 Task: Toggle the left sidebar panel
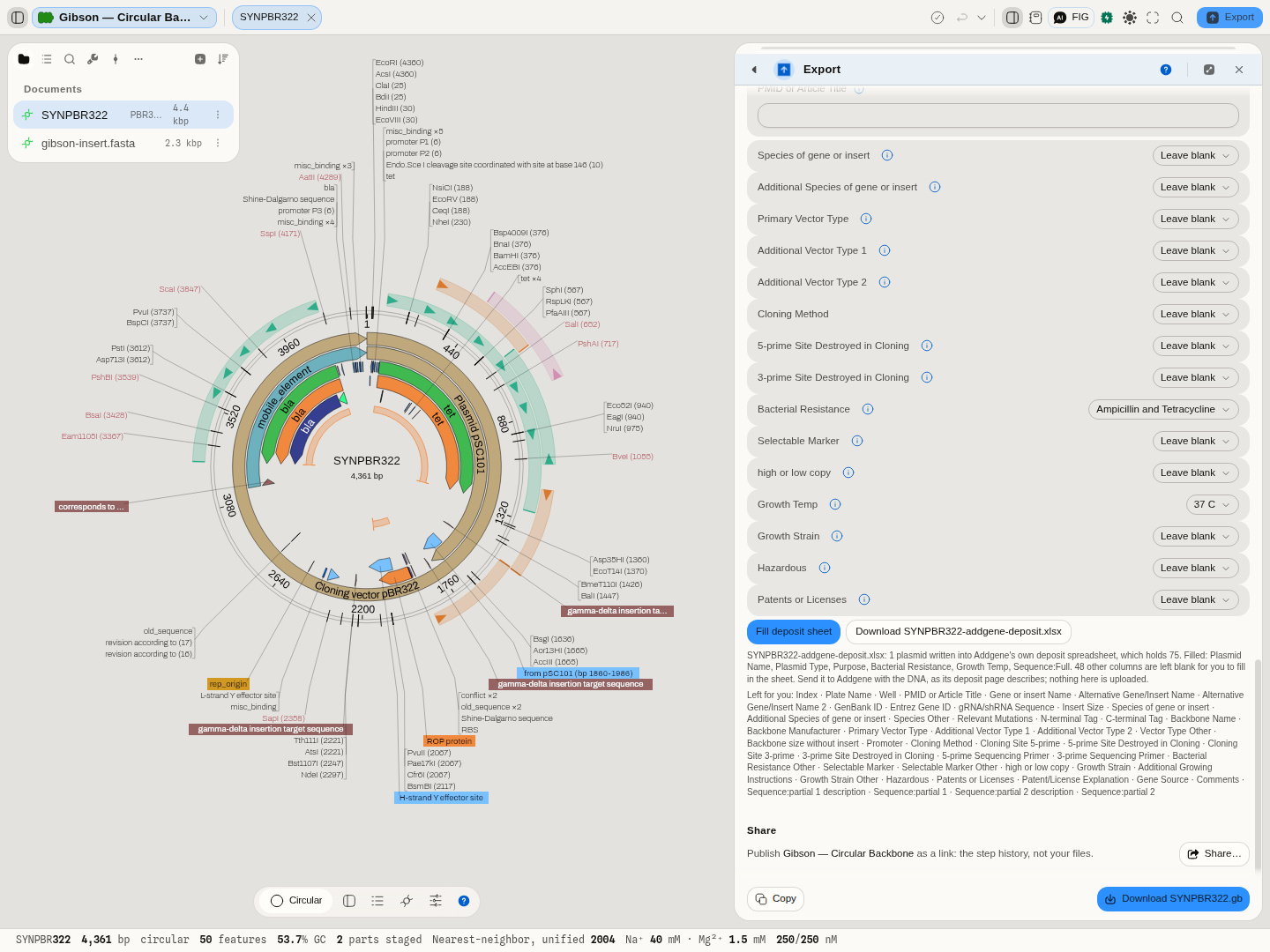pos(18,18)
